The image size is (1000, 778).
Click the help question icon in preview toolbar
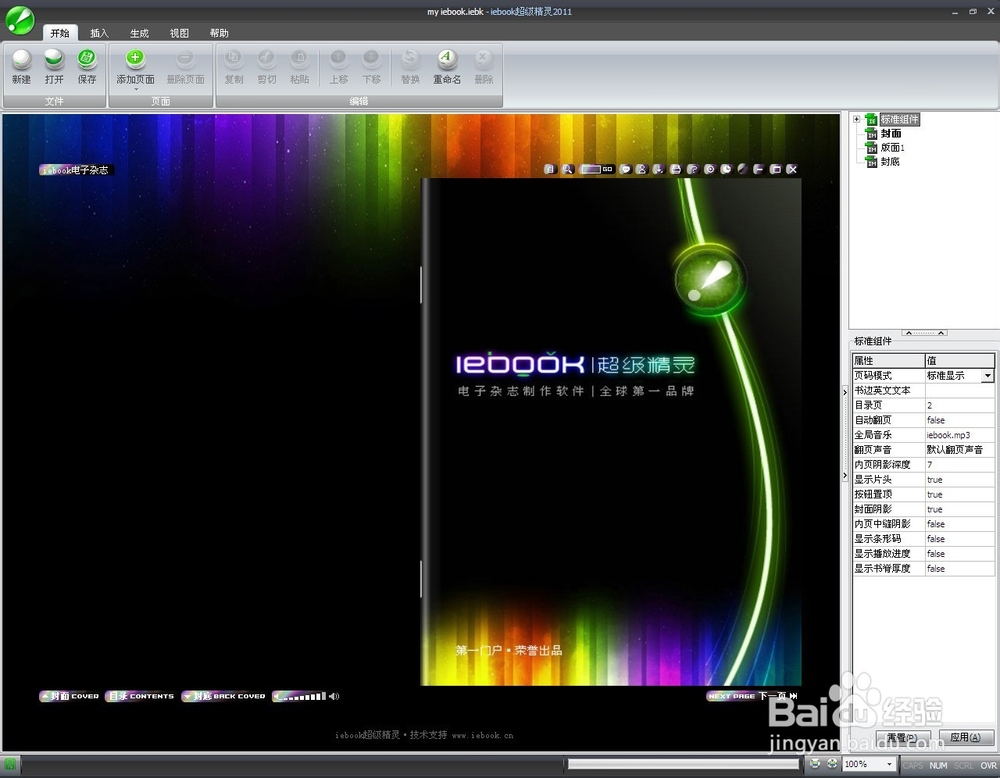click(693, 169)
